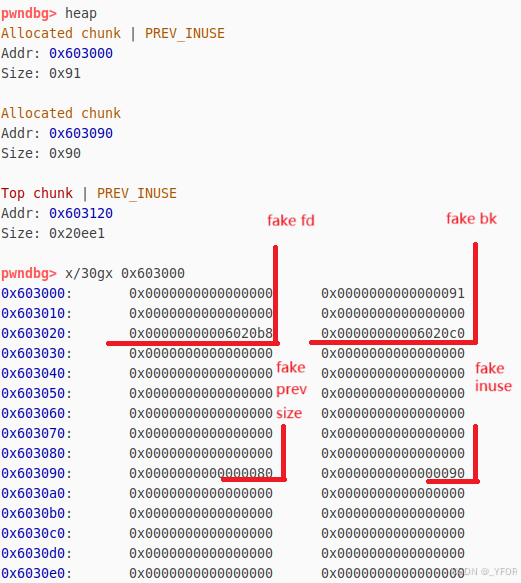
Task: Click the 'heap' command text
Action: click(81, 13)
